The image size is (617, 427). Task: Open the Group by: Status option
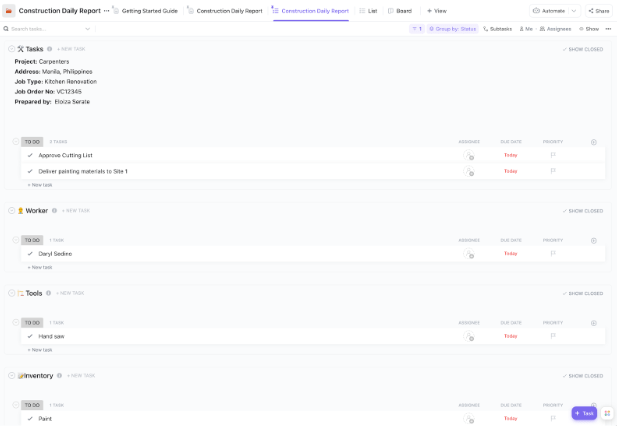(453, 29)
